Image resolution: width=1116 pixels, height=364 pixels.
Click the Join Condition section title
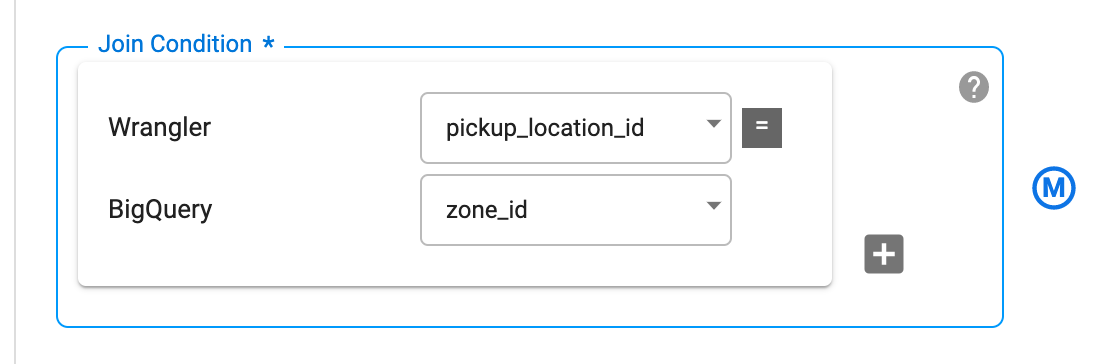175,44
